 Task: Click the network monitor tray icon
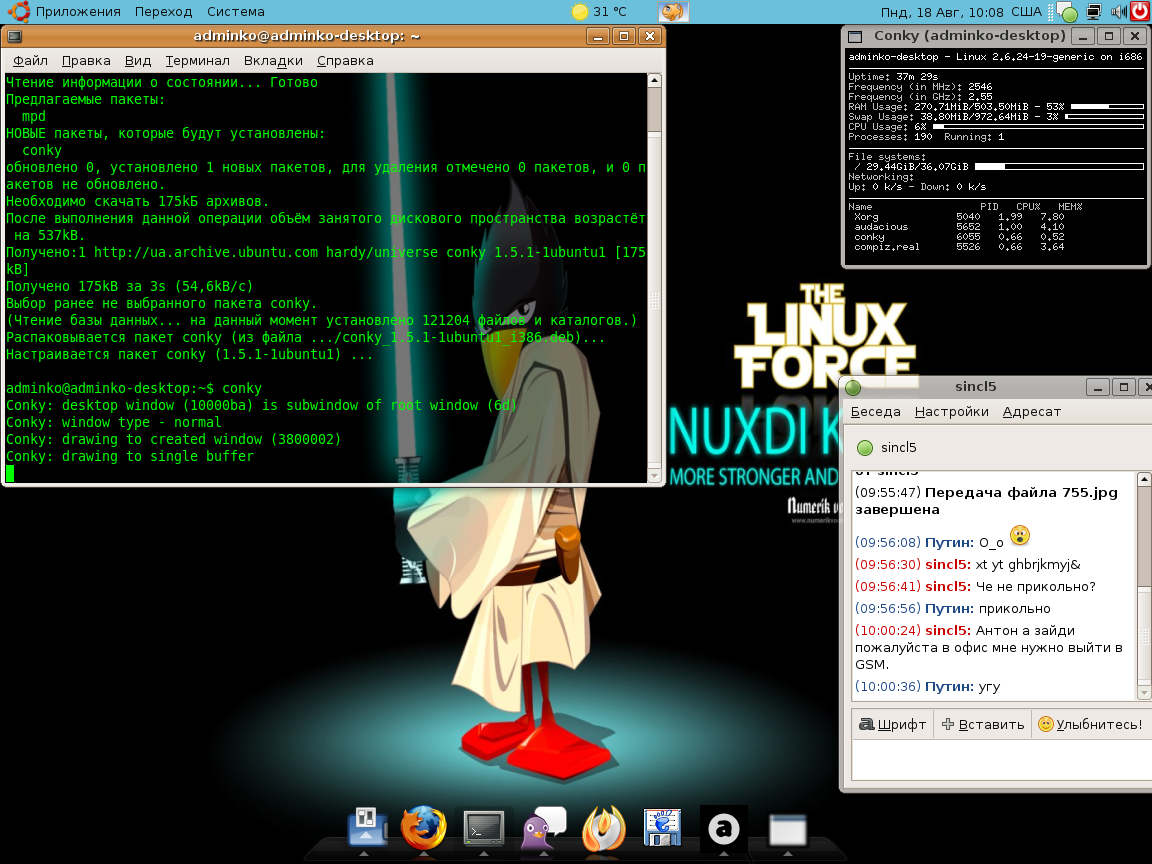[x=1094, y=12]
